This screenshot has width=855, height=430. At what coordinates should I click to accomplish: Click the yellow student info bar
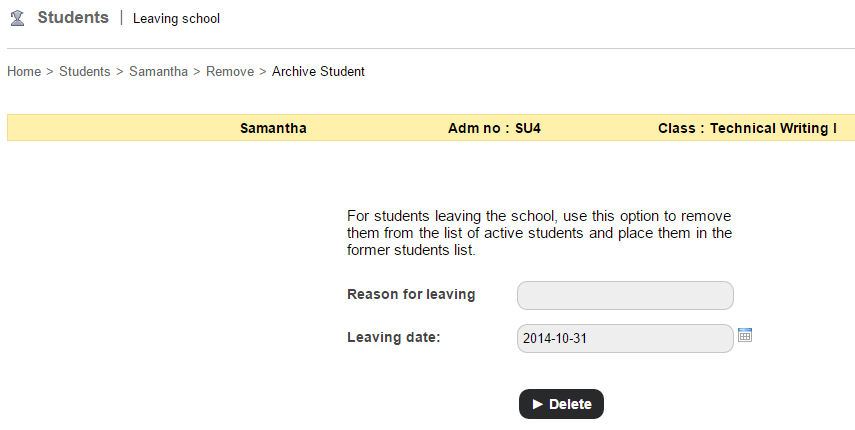click(120, 128)
